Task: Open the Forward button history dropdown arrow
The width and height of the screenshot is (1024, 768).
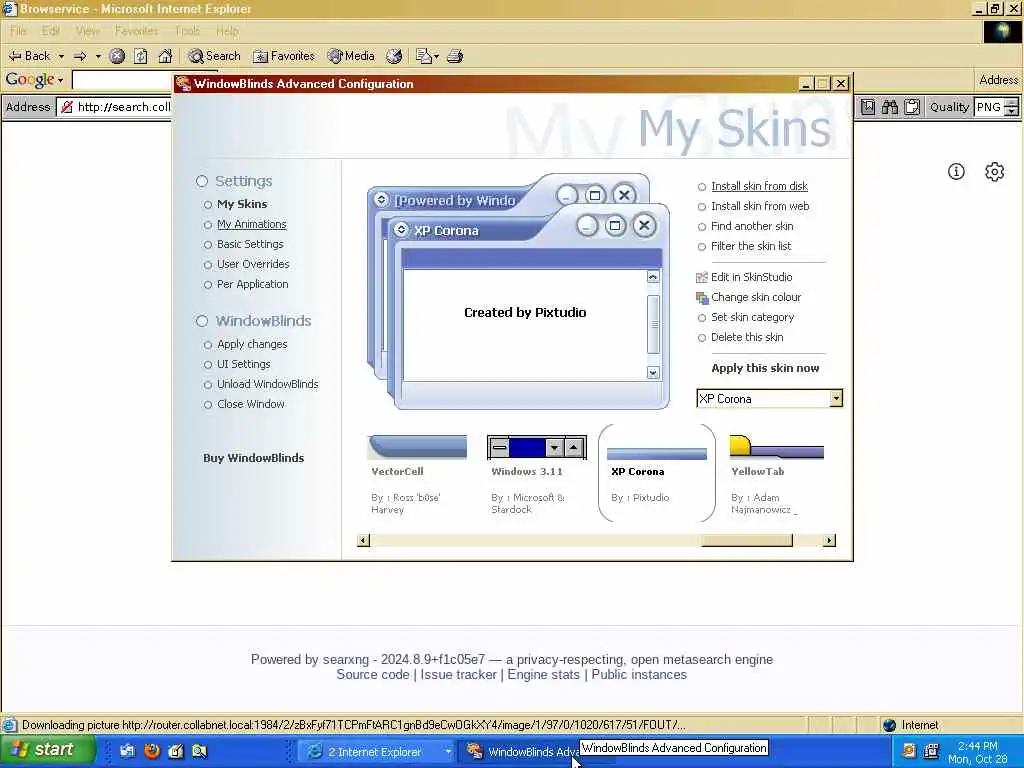Action: coord(98,56)
